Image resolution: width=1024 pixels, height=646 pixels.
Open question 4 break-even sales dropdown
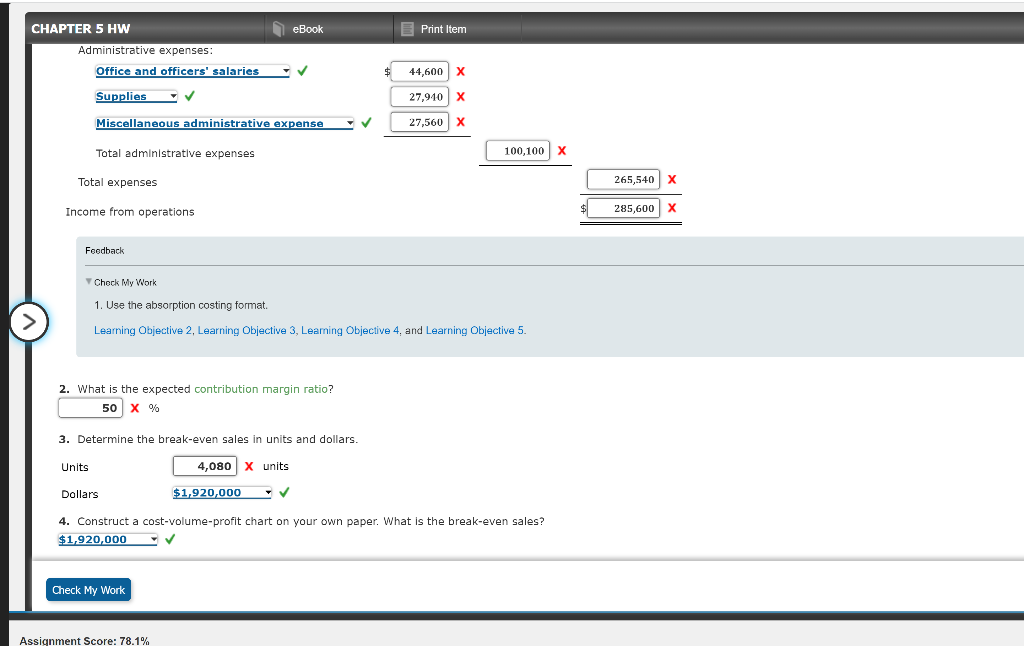pos(108,540)
